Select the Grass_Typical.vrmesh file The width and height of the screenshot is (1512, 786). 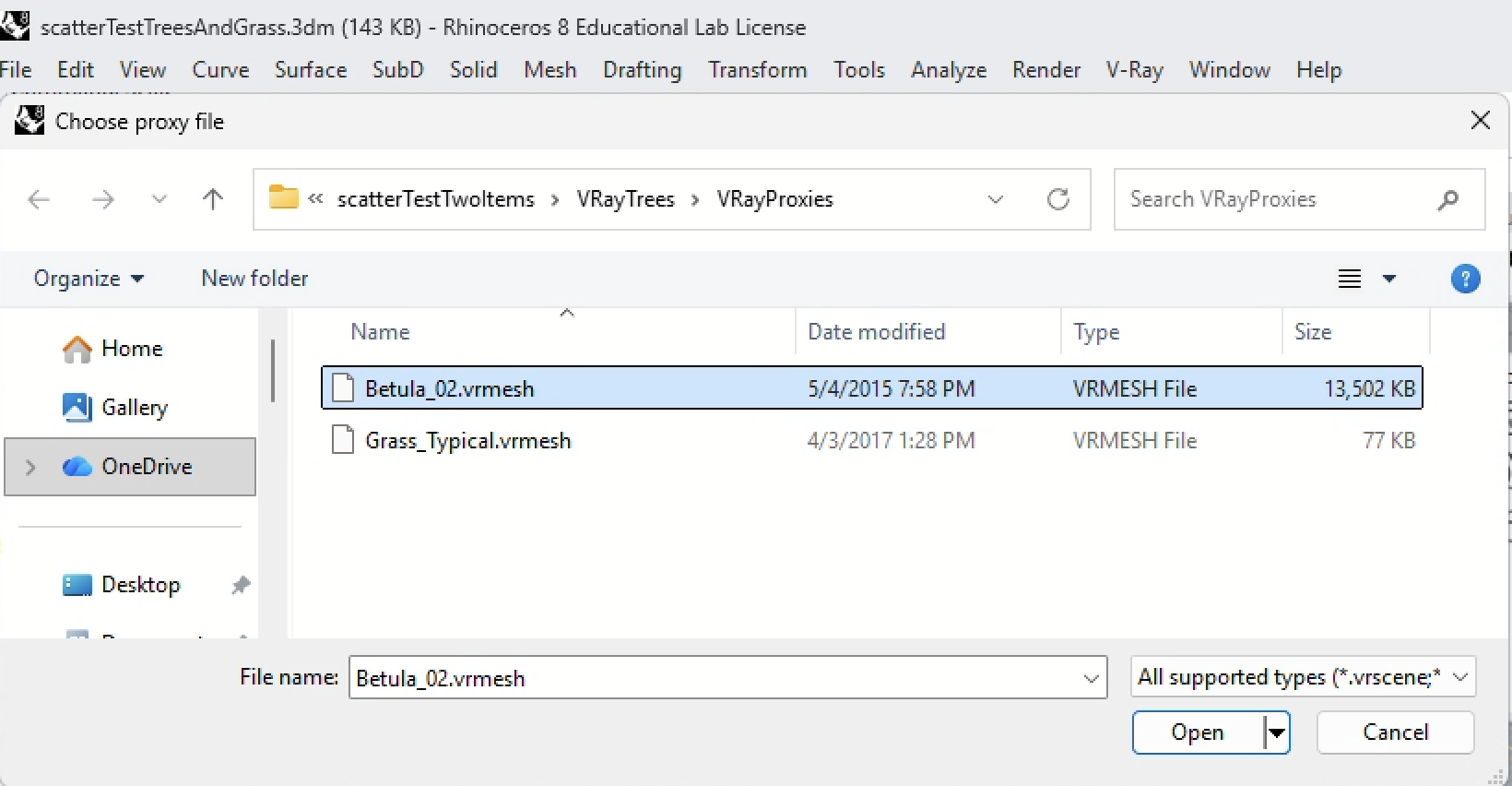pos(467,441)
